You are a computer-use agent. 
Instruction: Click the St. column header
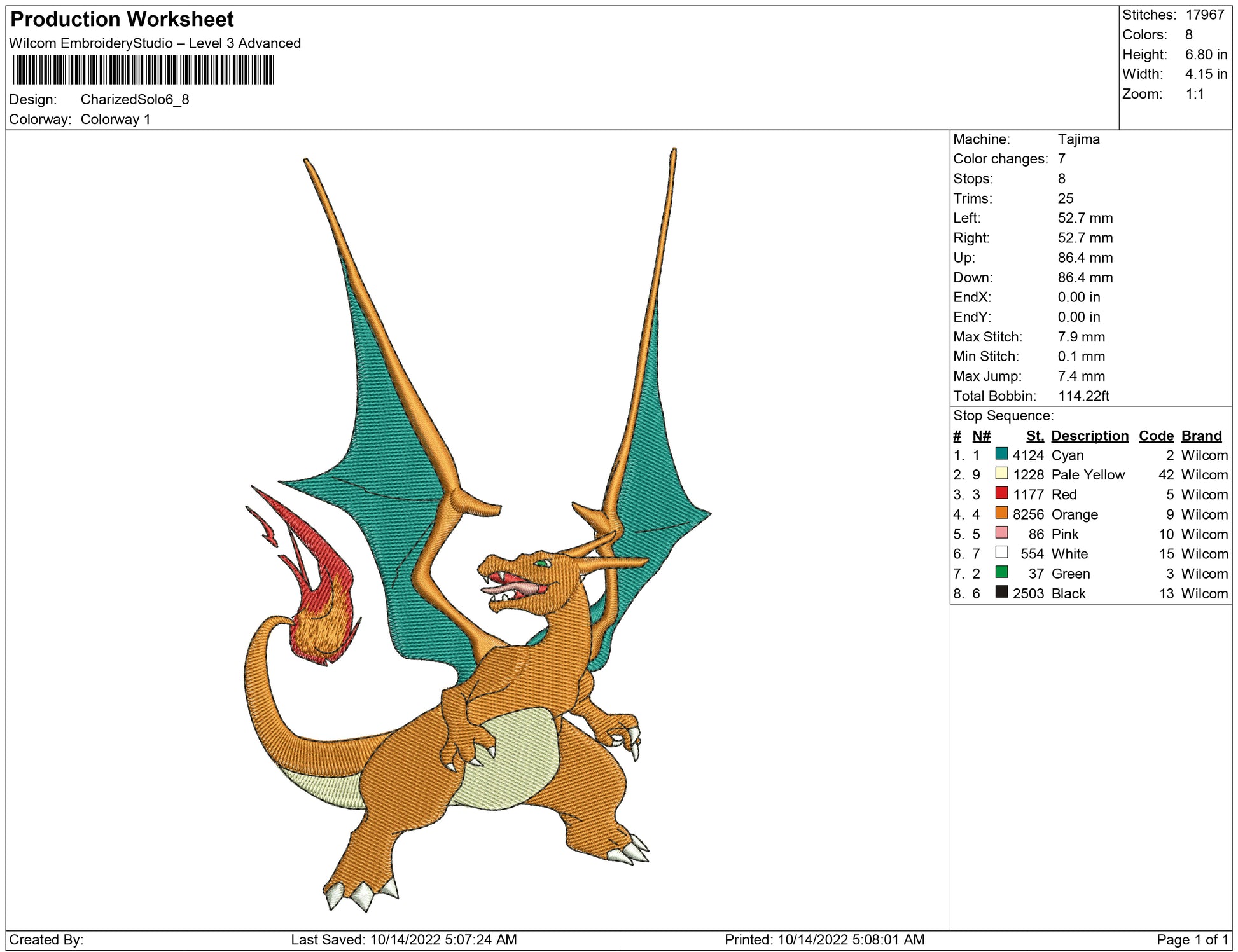pos(1034,436)
